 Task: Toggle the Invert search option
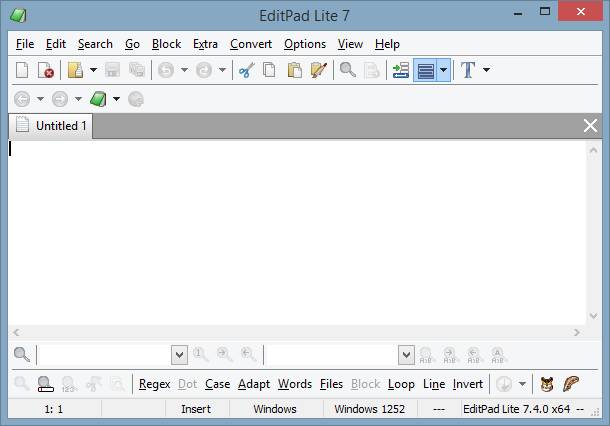[x=468, y=384]
